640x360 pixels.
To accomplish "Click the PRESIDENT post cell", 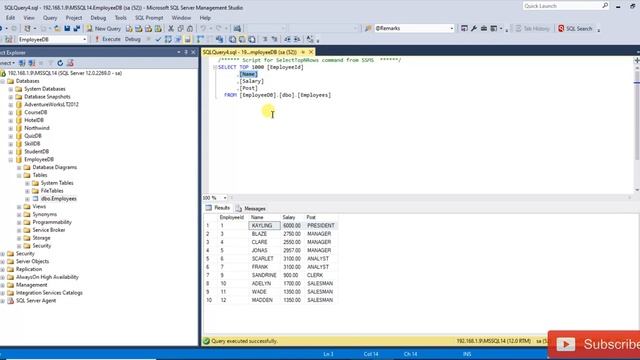I will [321, 226].
